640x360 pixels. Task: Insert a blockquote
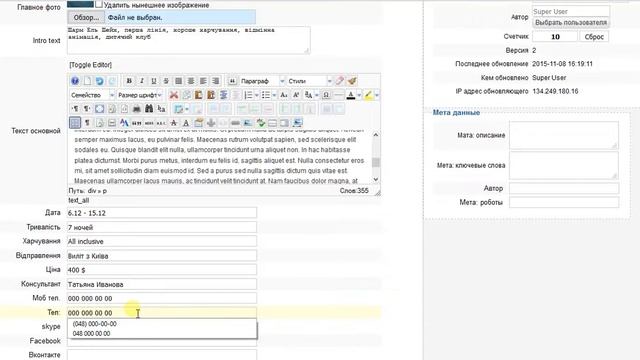pyautogui.click(x=232, y=81)
